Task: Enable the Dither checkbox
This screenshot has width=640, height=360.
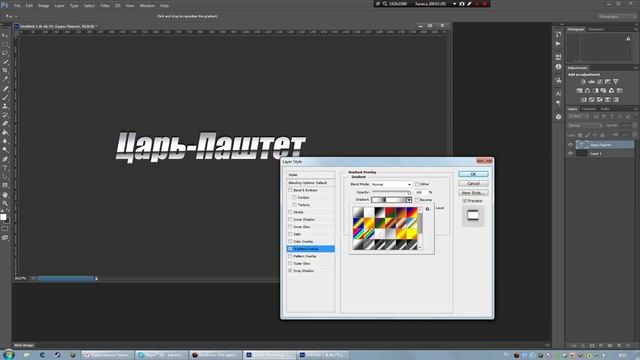Action: click(x=417, y=184)
